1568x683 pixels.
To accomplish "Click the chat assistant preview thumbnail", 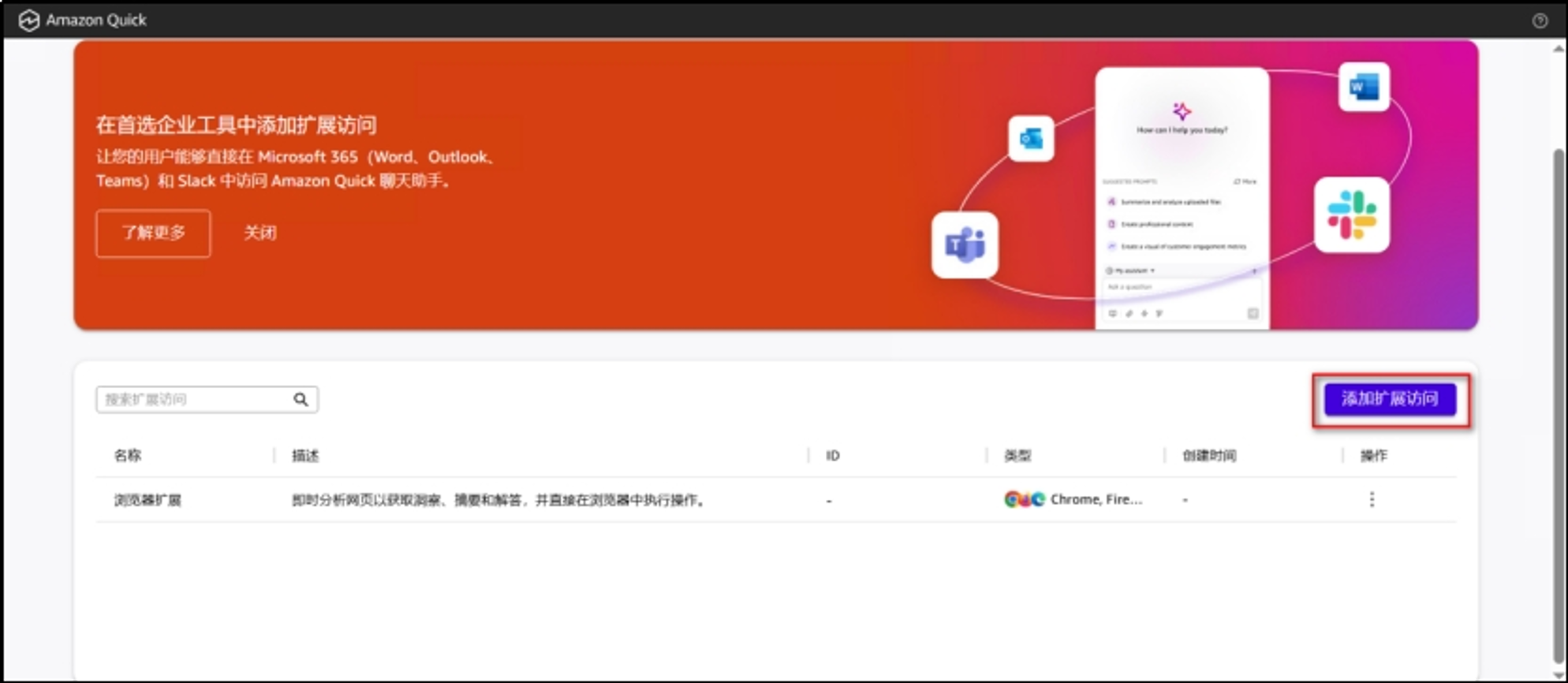I will (x=1182, y=198).
